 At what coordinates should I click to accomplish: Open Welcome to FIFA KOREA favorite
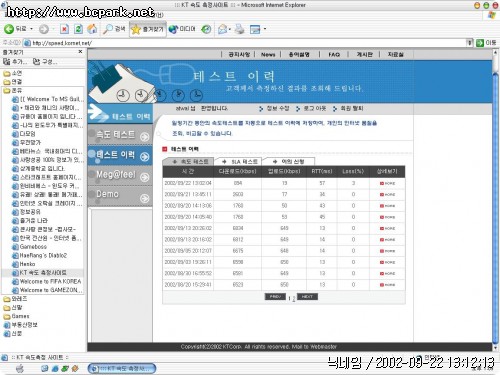pyautogui.click(x=47, y=281)
